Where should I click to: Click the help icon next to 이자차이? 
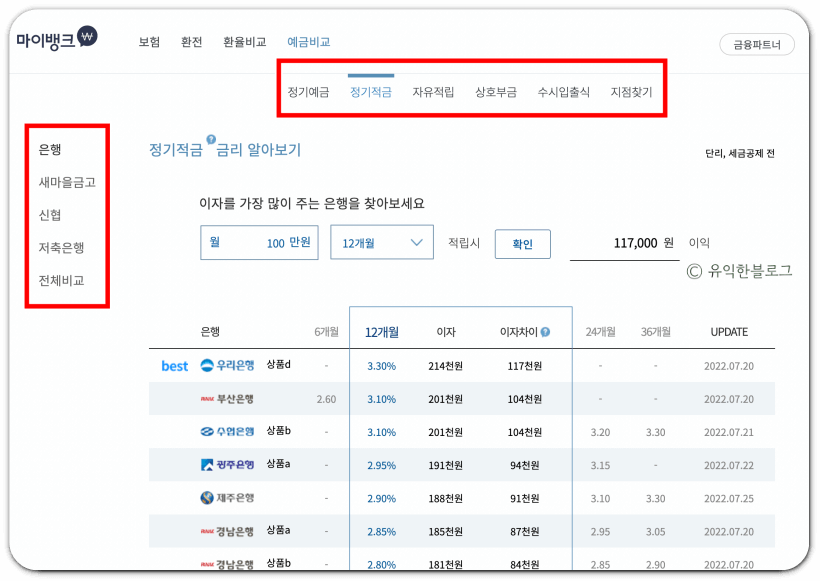click(x=545, y=332)
